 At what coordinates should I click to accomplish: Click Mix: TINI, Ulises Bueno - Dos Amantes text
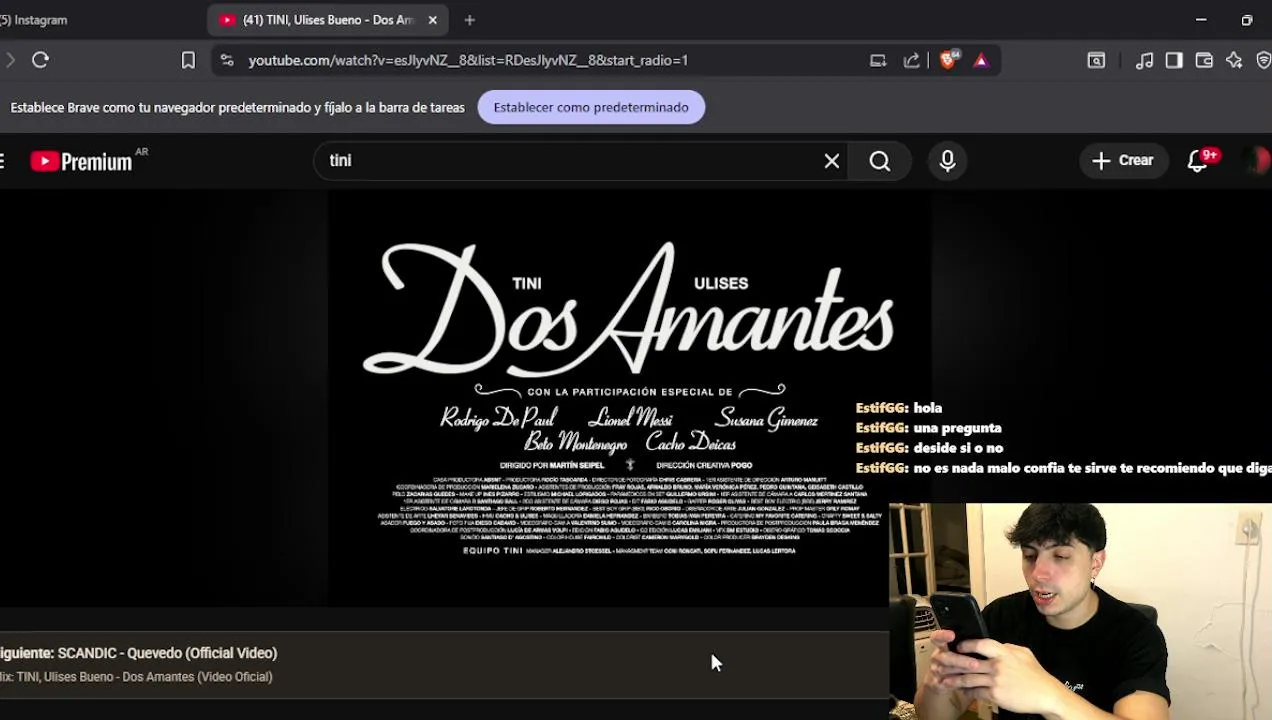coord(136,677)
